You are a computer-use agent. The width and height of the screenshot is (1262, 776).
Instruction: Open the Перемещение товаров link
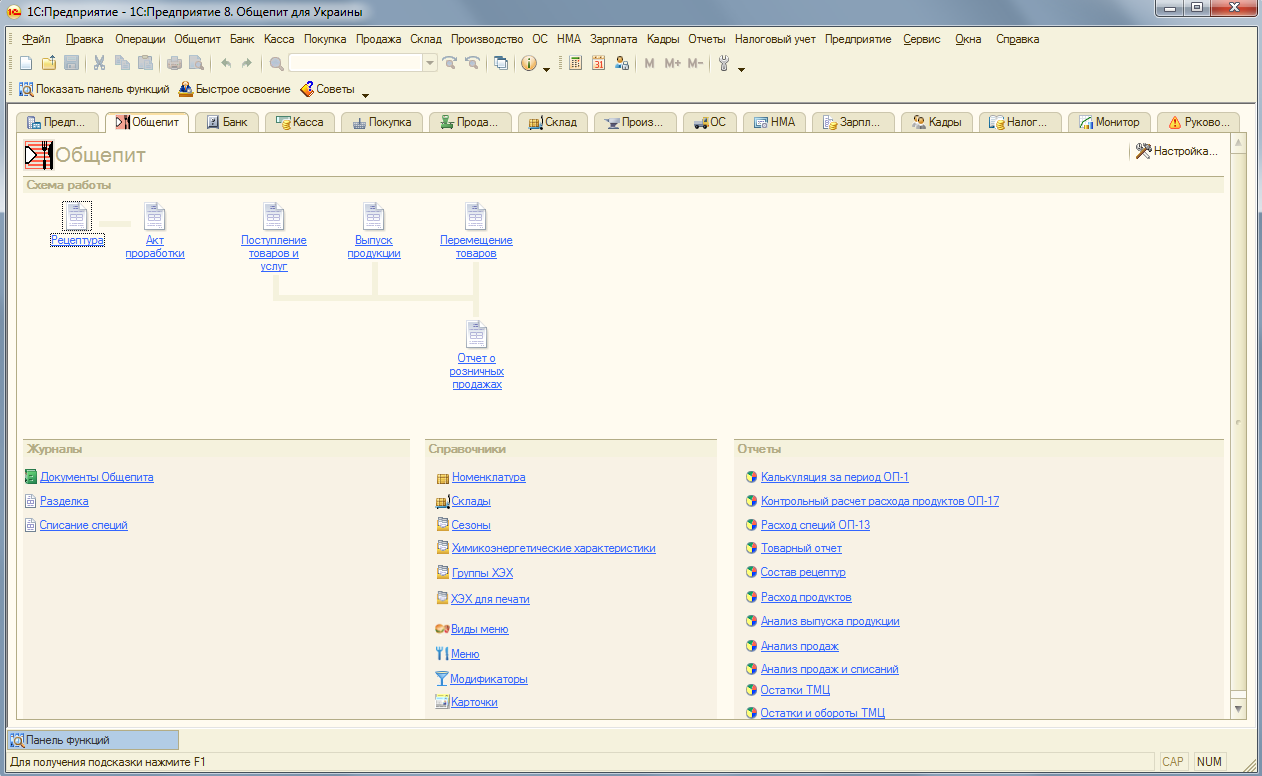click(476, 247)
